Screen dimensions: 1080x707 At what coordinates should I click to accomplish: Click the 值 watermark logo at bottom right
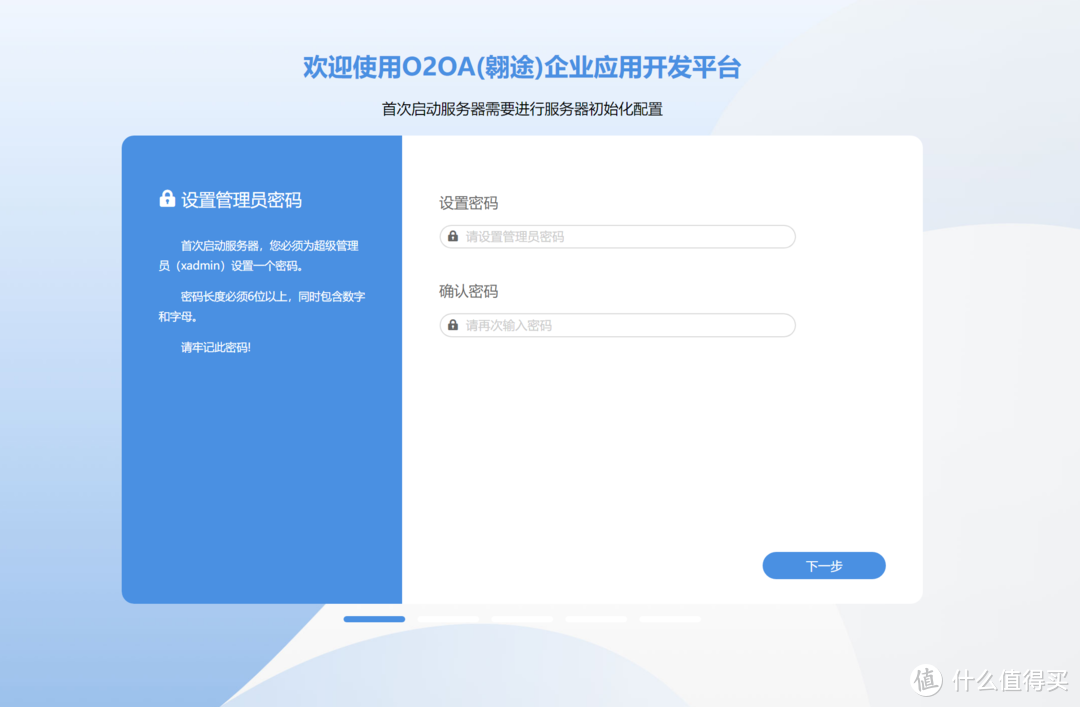925,679
